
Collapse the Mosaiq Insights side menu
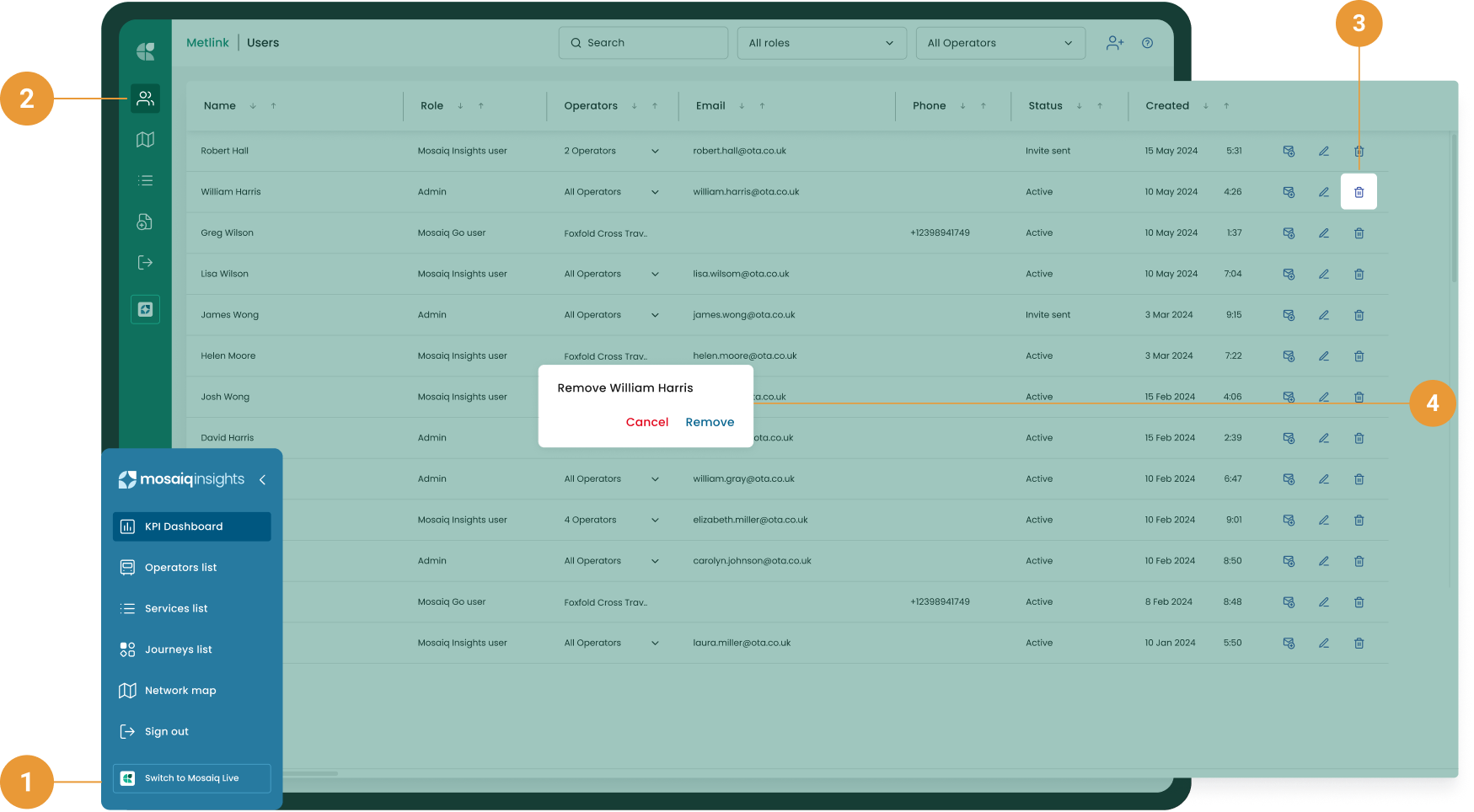pyautogui.click(x=263, y=480)
